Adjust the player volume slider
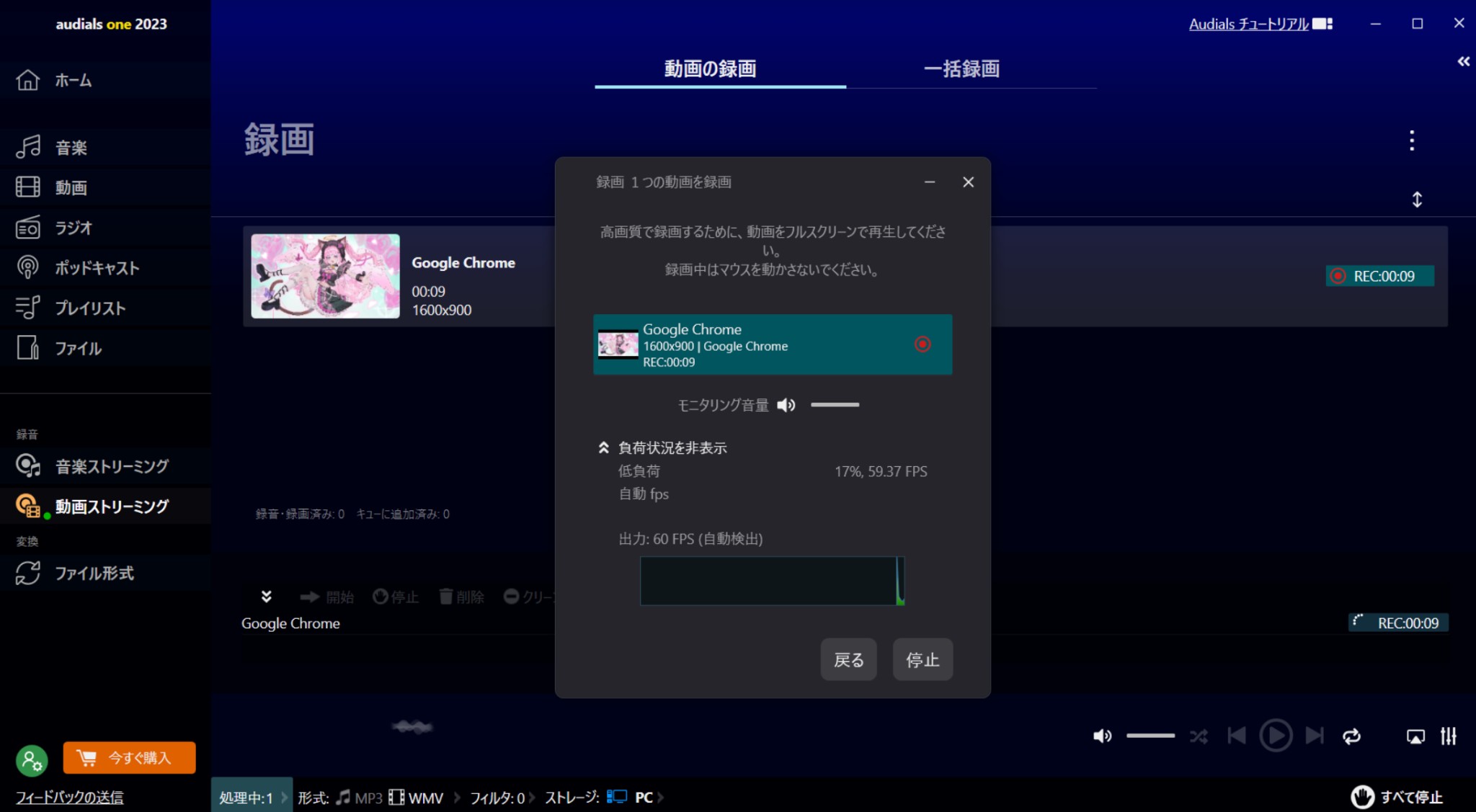The width and height of the screenshot is (1476, 812). click(1150, 736)
